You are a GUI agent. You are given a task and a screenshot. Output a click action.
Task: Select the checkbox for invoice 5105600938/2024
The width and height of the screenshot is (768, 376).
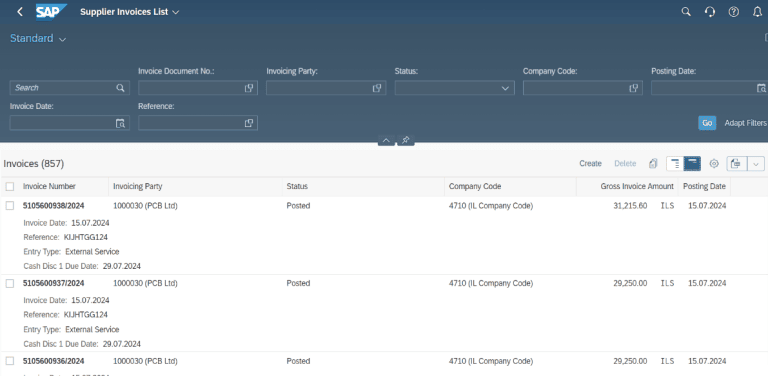pyautogui.click(x=10, y=206)
